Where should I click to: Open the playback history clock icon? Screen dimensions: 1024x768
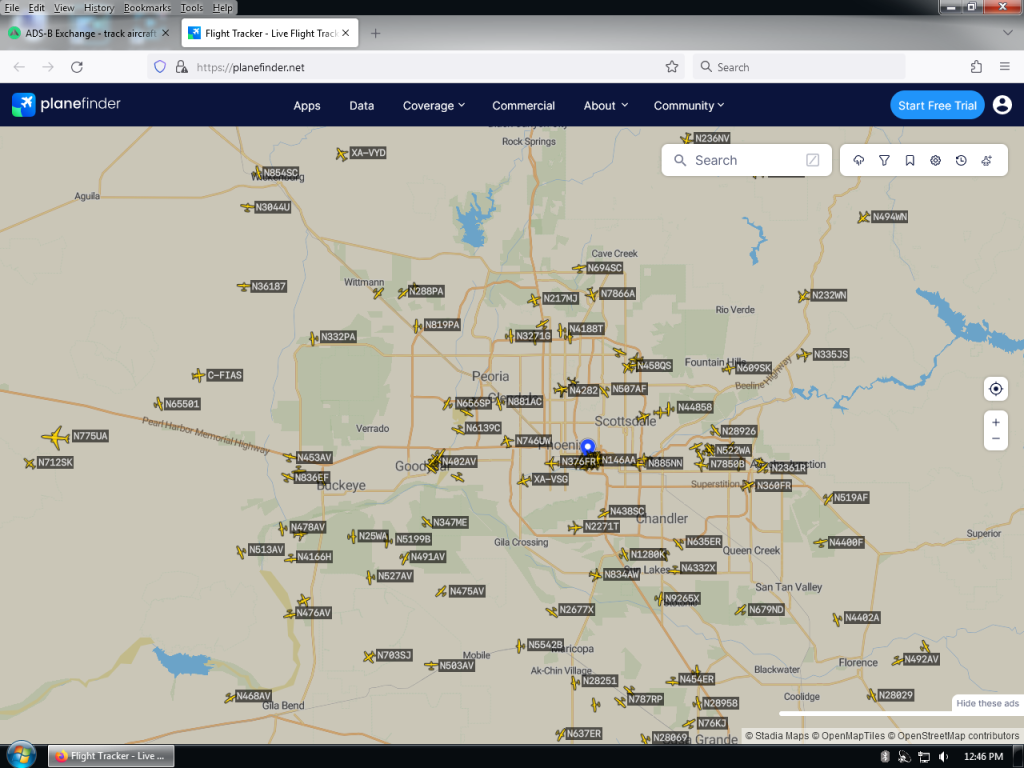pyautogui.click(x=961, y=160)
